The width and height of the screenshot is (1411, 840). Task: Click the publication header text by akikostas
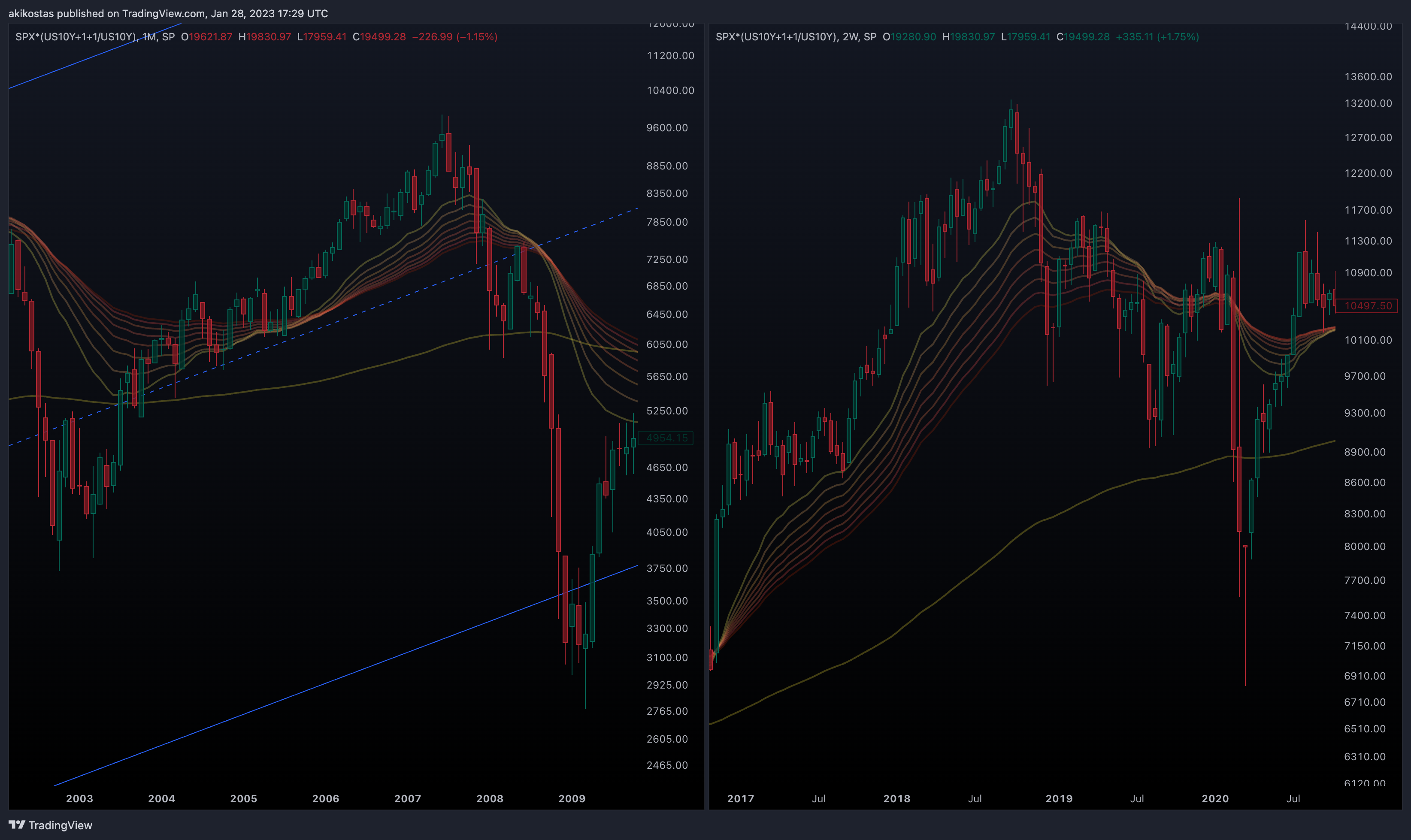tap(168, 13)
